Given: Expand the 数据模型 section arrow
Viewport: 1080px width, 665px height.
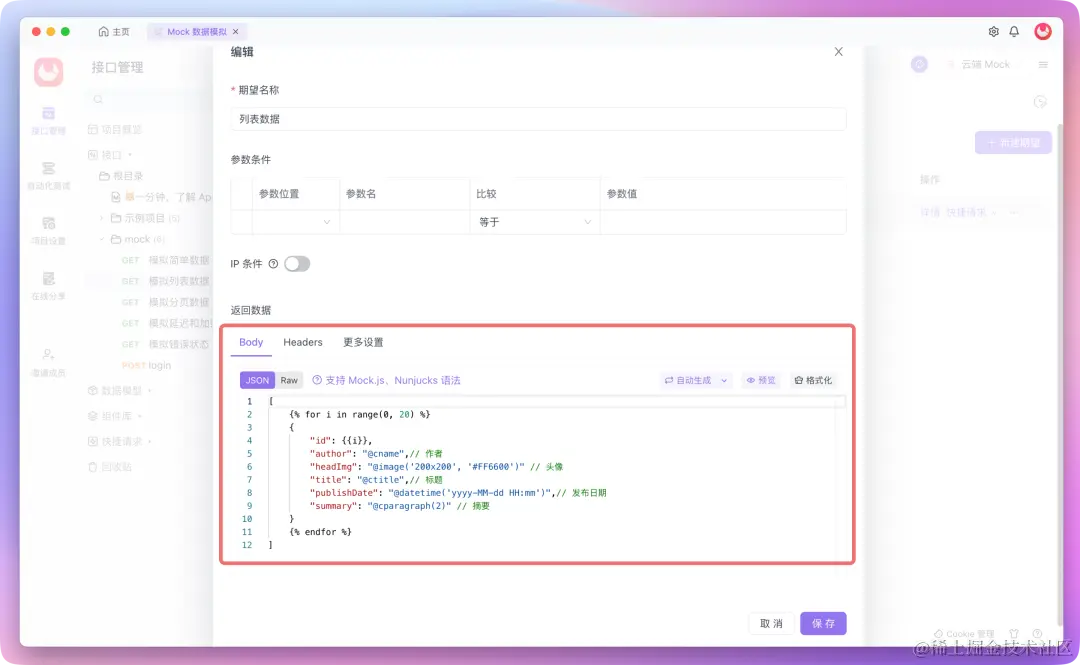Looking at the screenshot, I should (149, 391).
